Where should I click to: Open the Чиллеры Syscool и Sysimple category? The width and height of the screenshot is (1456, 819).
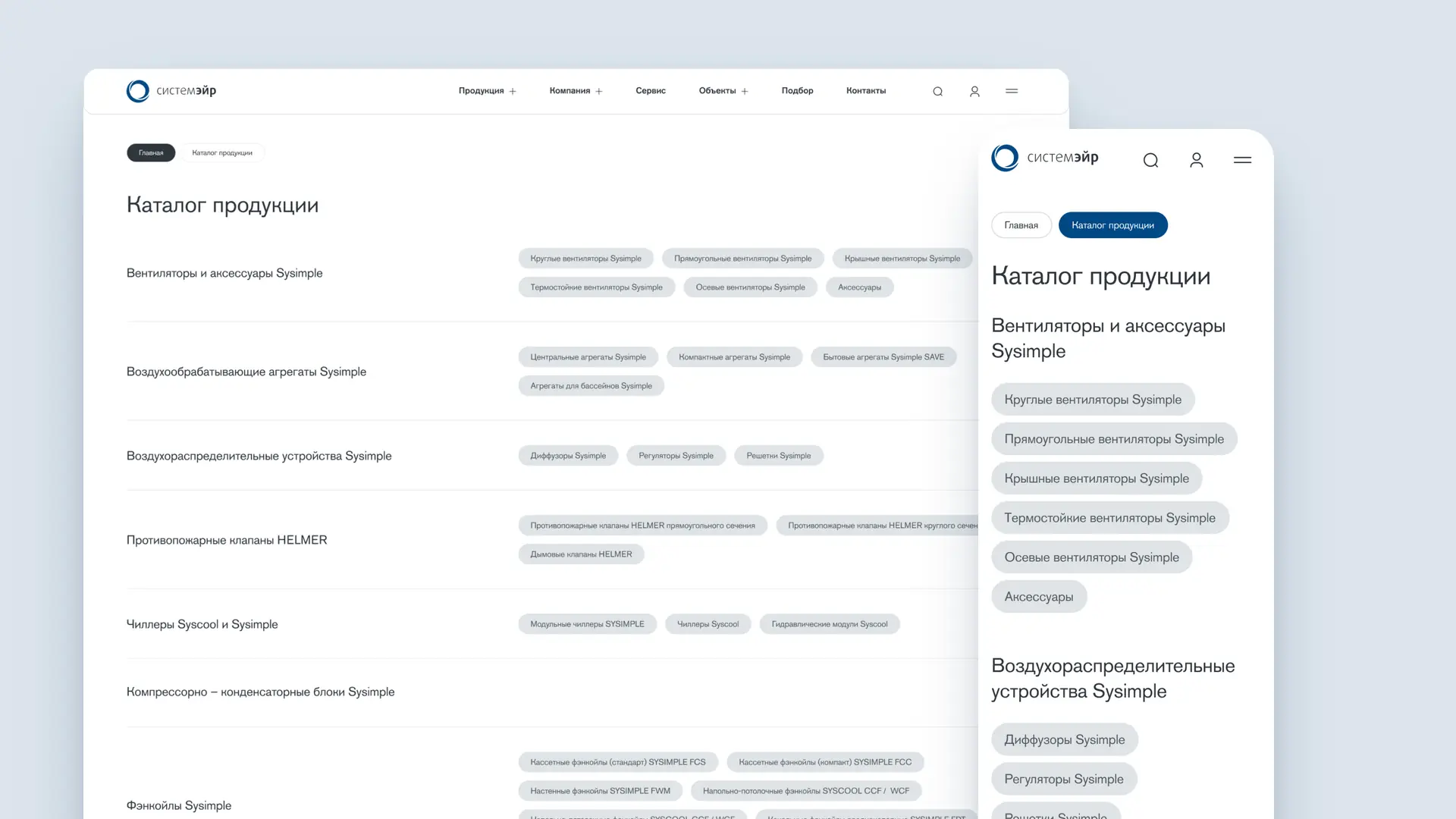(202, 624)
